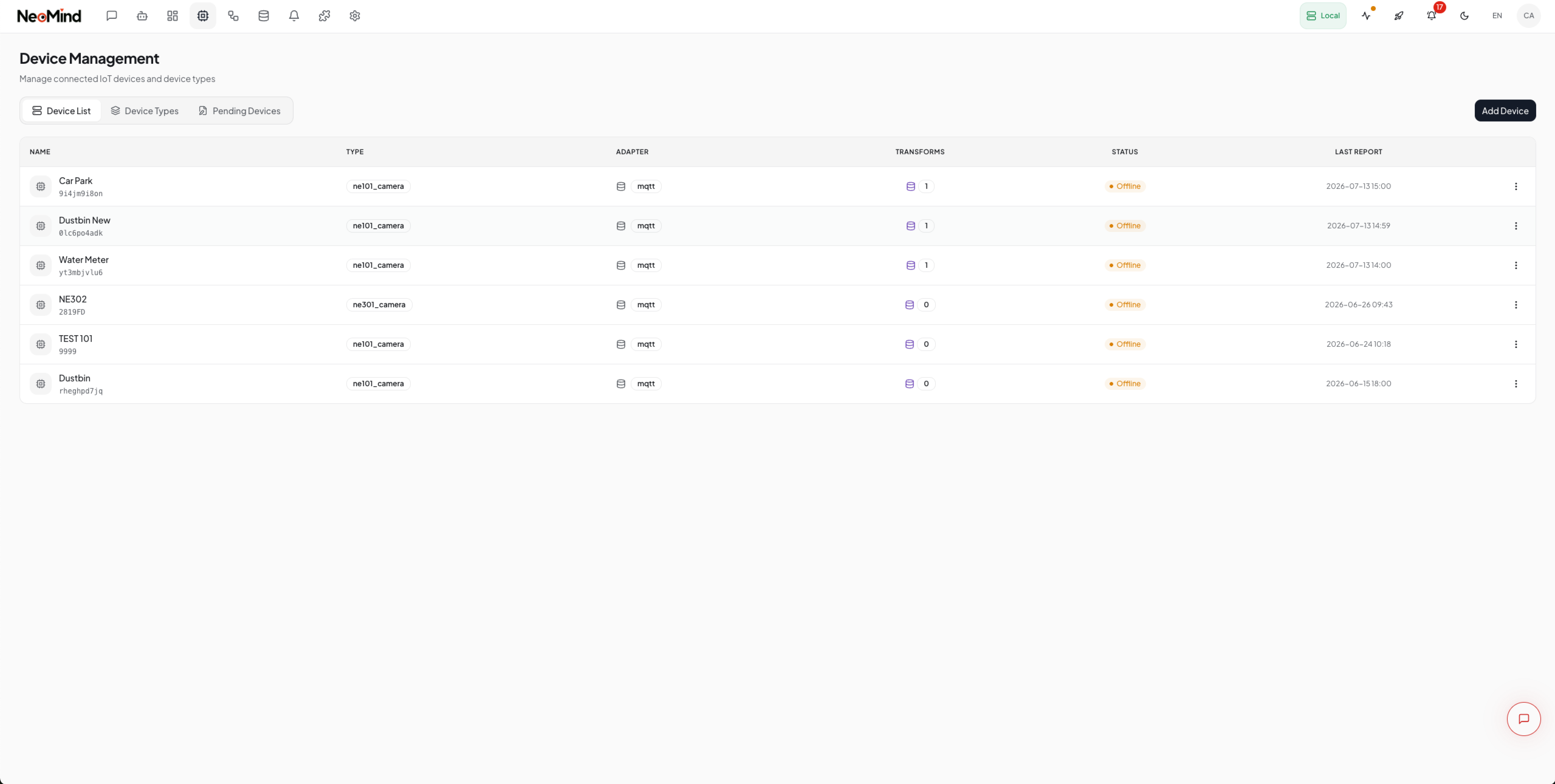The height and width of the screenshot is (784, 1555).
Task: Click the Local instance selector
Action: [1323, 16]
